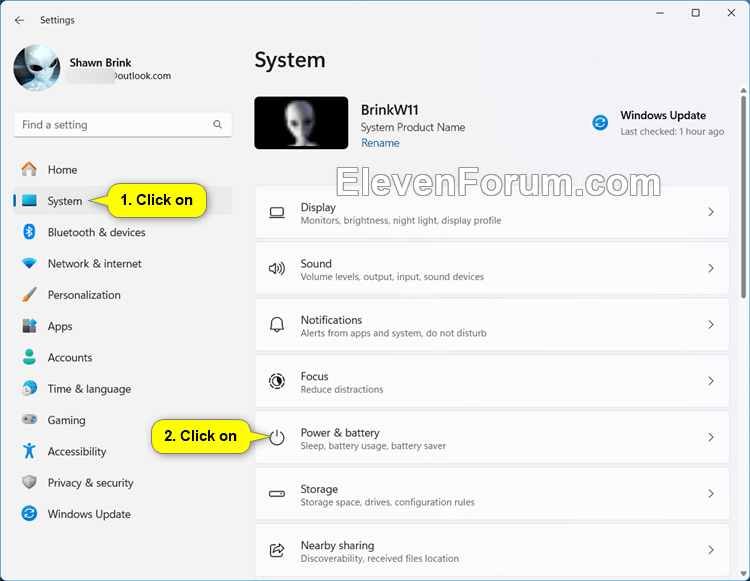The image size is (750, 581).
Task: Click the Sound speaker icon
Action: 276,269
